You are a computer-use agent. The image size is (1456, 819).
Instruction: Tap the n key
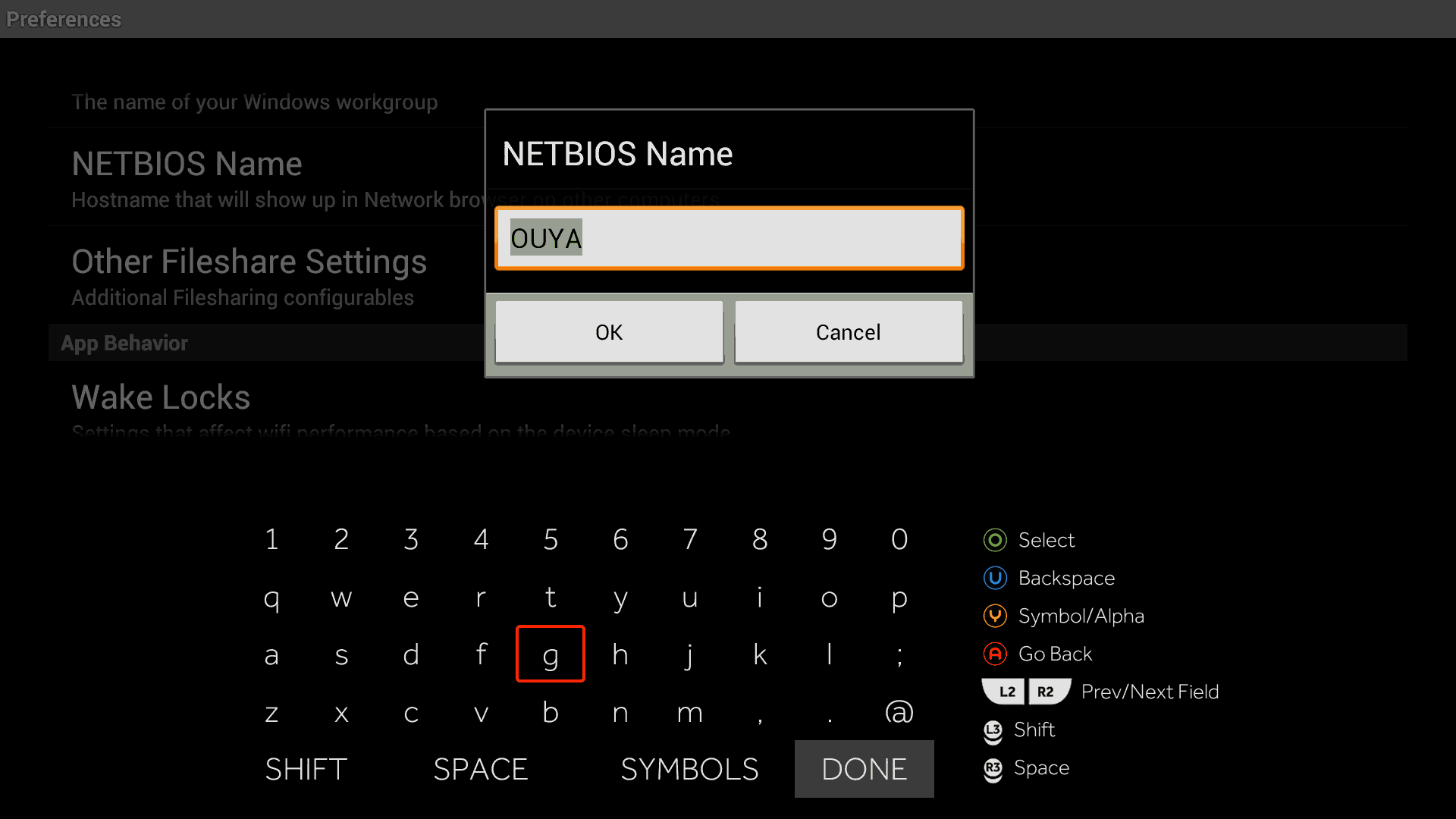620,712
